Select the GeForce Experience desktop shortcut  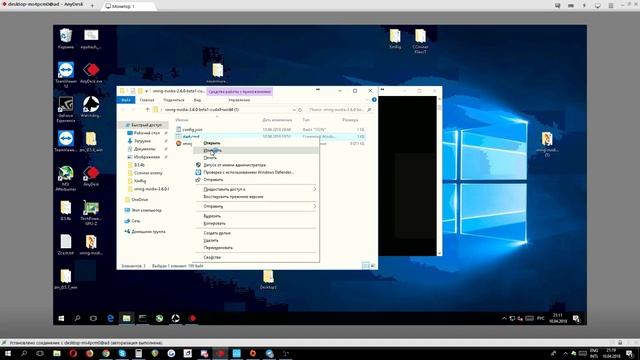[x=66, y=109]
